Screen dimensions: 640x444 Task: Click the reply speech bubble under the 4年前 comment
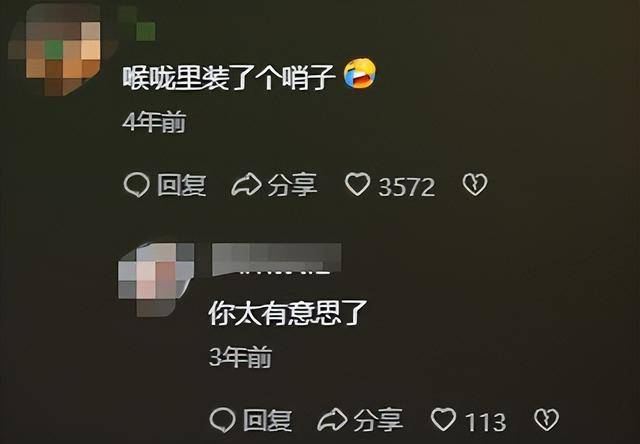(136, 185)
